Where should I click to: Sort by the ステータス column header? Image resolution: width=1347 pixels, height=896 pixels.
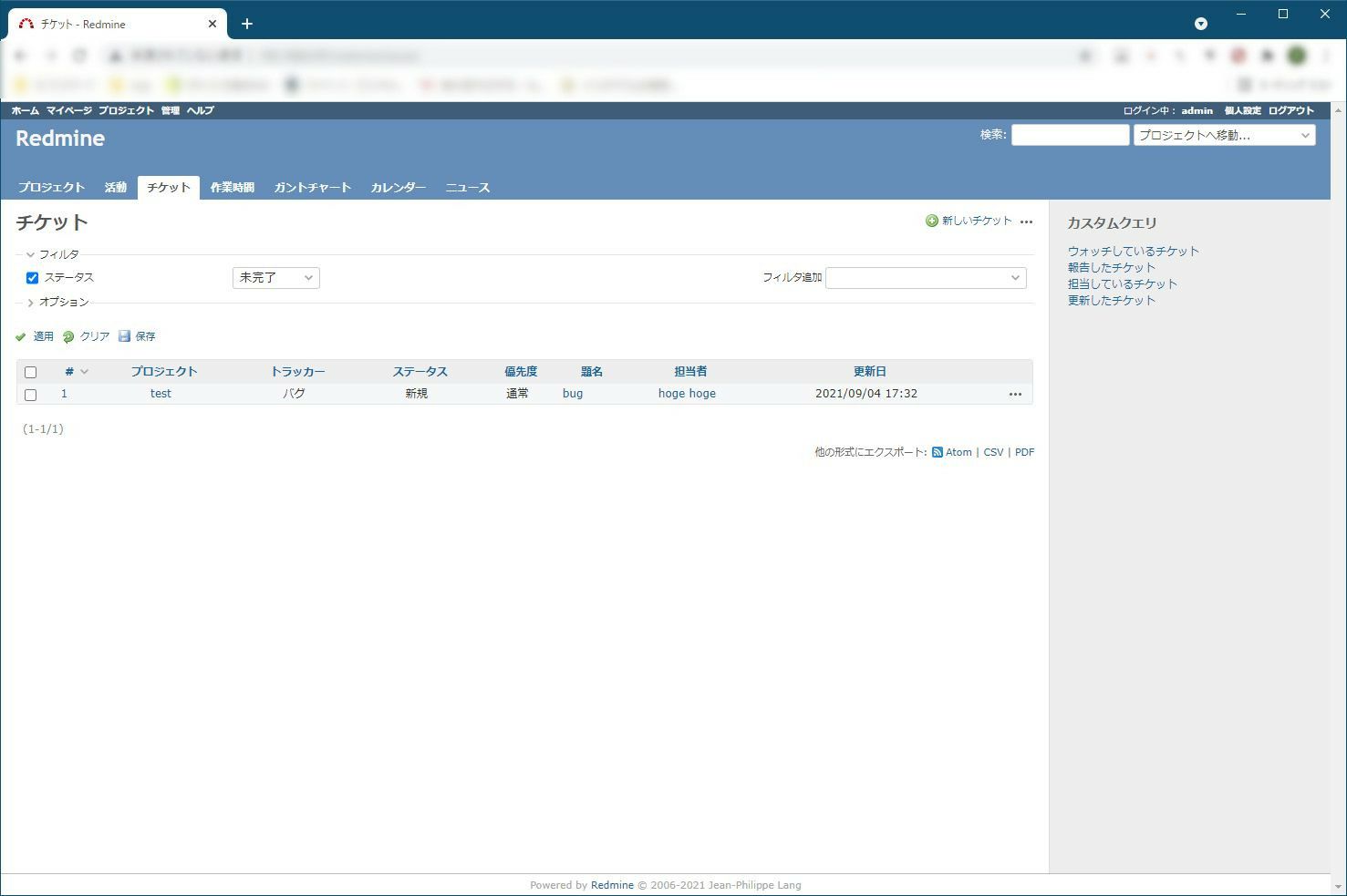coord(420,372)
